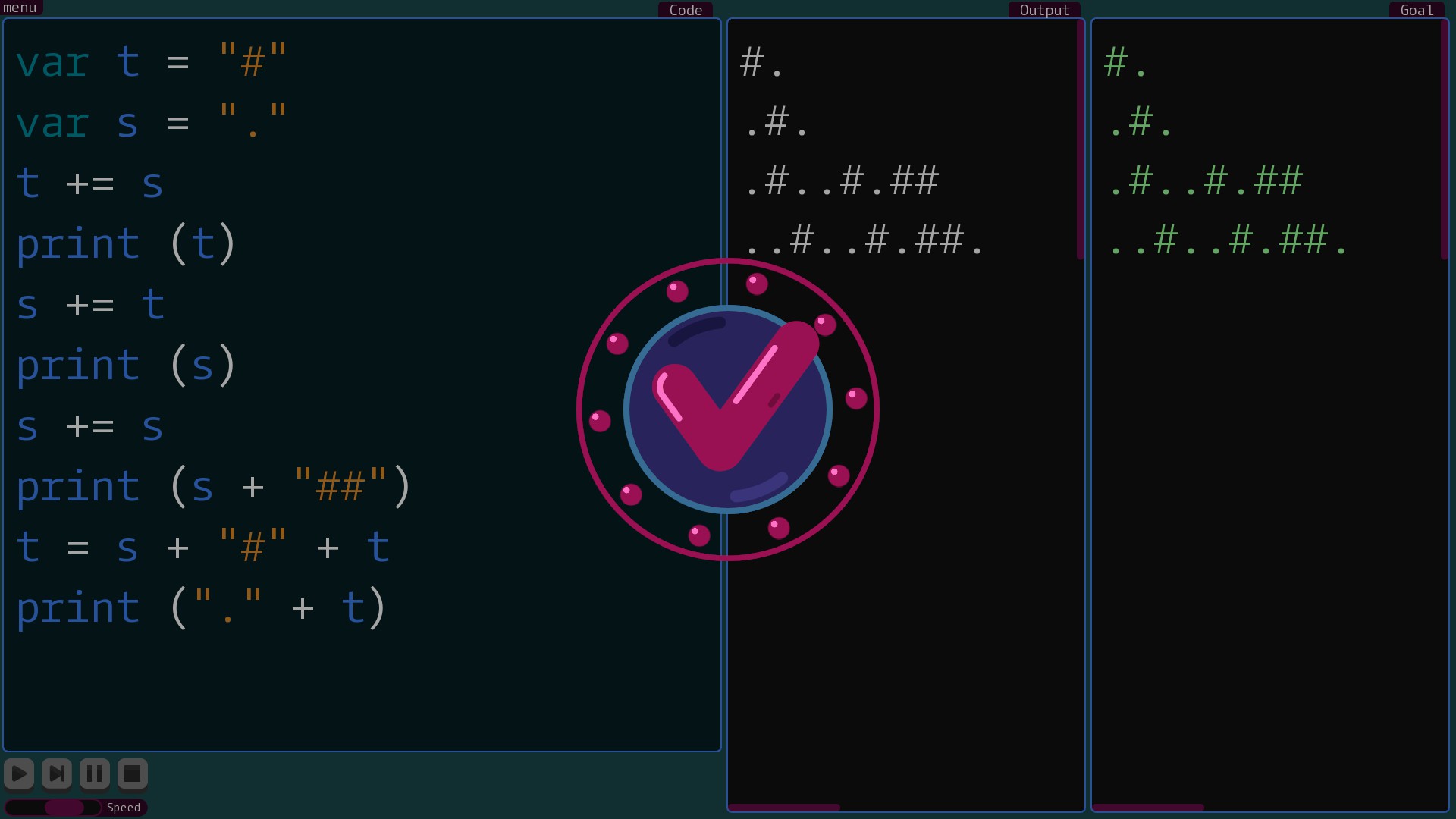Click the last print statement line
The image size is (1456, 819).
coord(201,608)
